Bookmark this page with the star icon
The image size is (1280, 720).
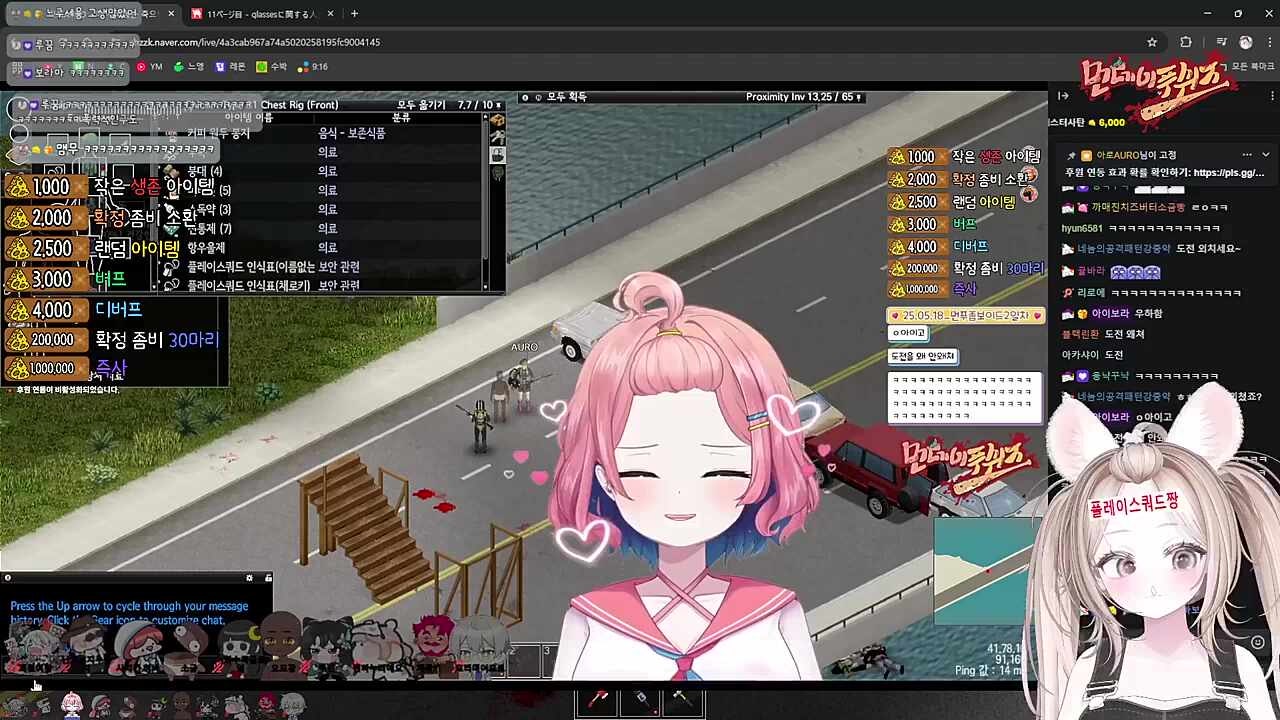(x=1152, y=42)
